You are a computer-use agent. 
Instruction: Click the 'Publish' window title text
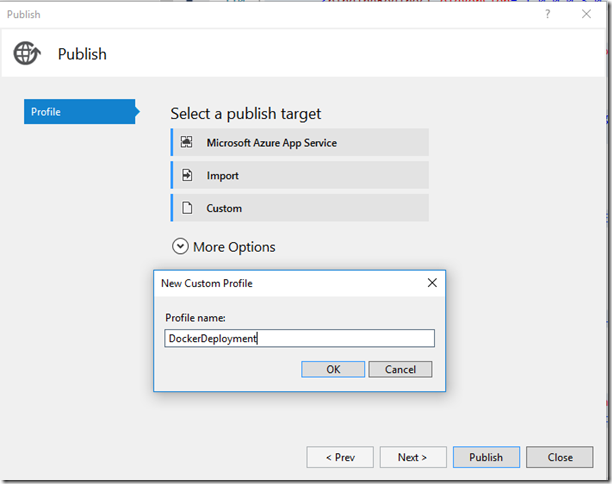[23, 14]
